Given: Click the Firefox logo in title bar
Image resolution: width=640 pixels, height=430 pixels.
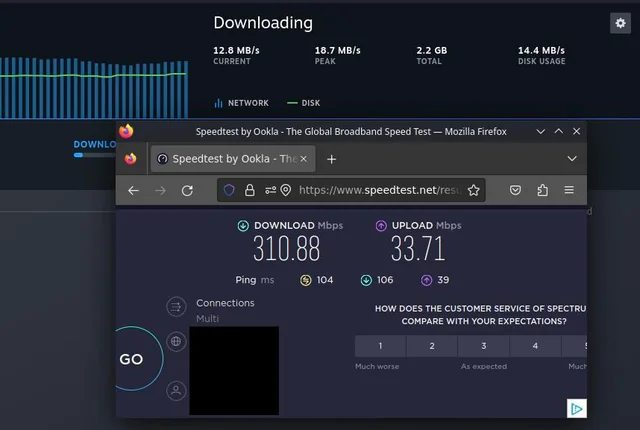Looking at the screenshot, I should coord(126,131).
